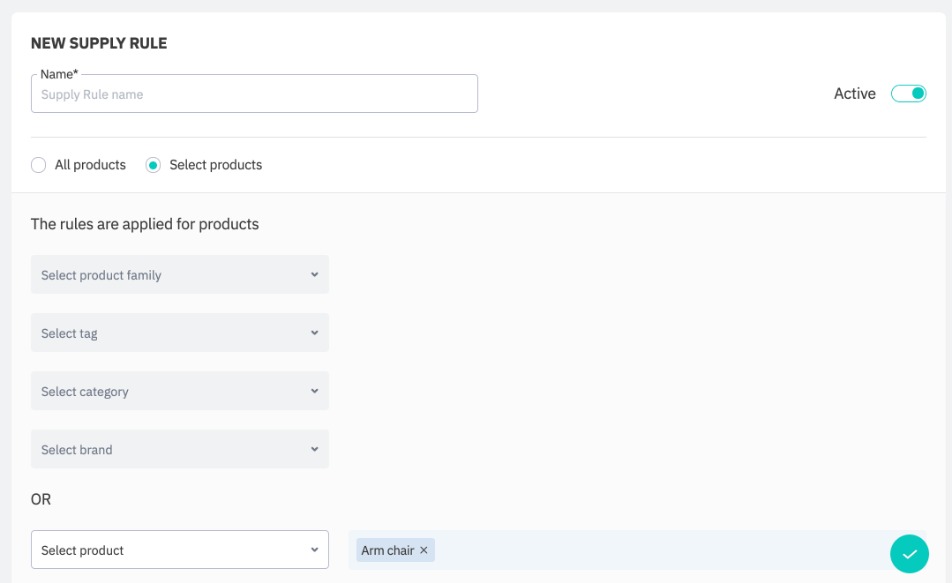The width and height of the screenshot is (952, 583).
Task: Click chevron arrow in Select brand field
Action: pos(314,449)
